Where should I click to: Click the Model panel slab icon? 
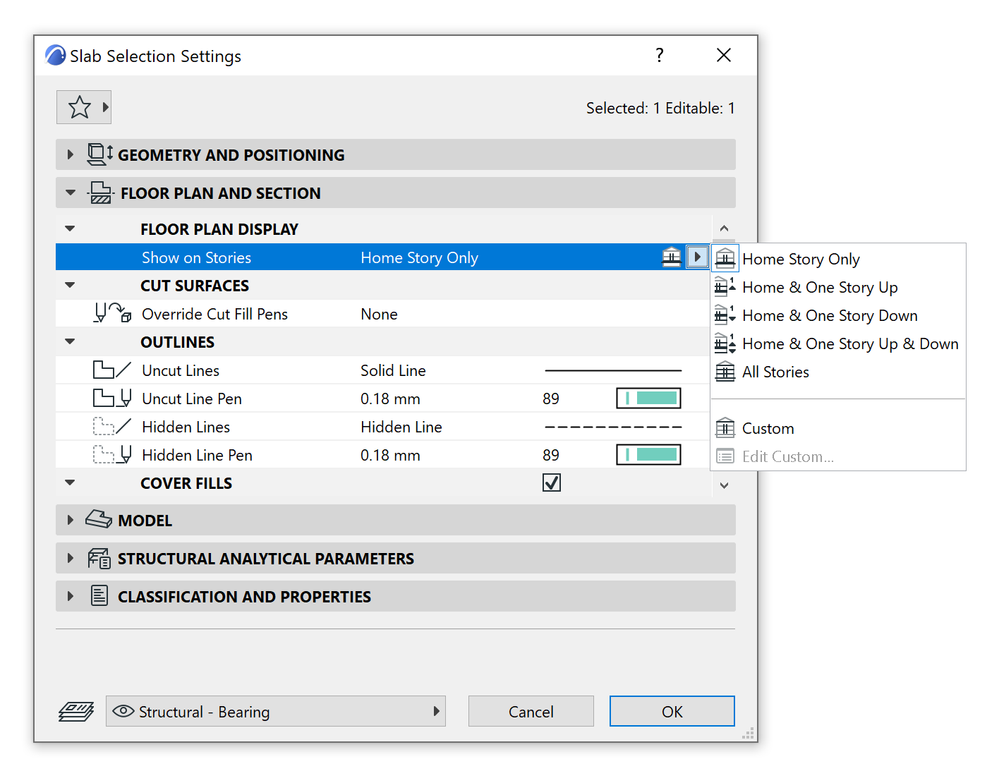pyautogui.click(x=99, y=520)
